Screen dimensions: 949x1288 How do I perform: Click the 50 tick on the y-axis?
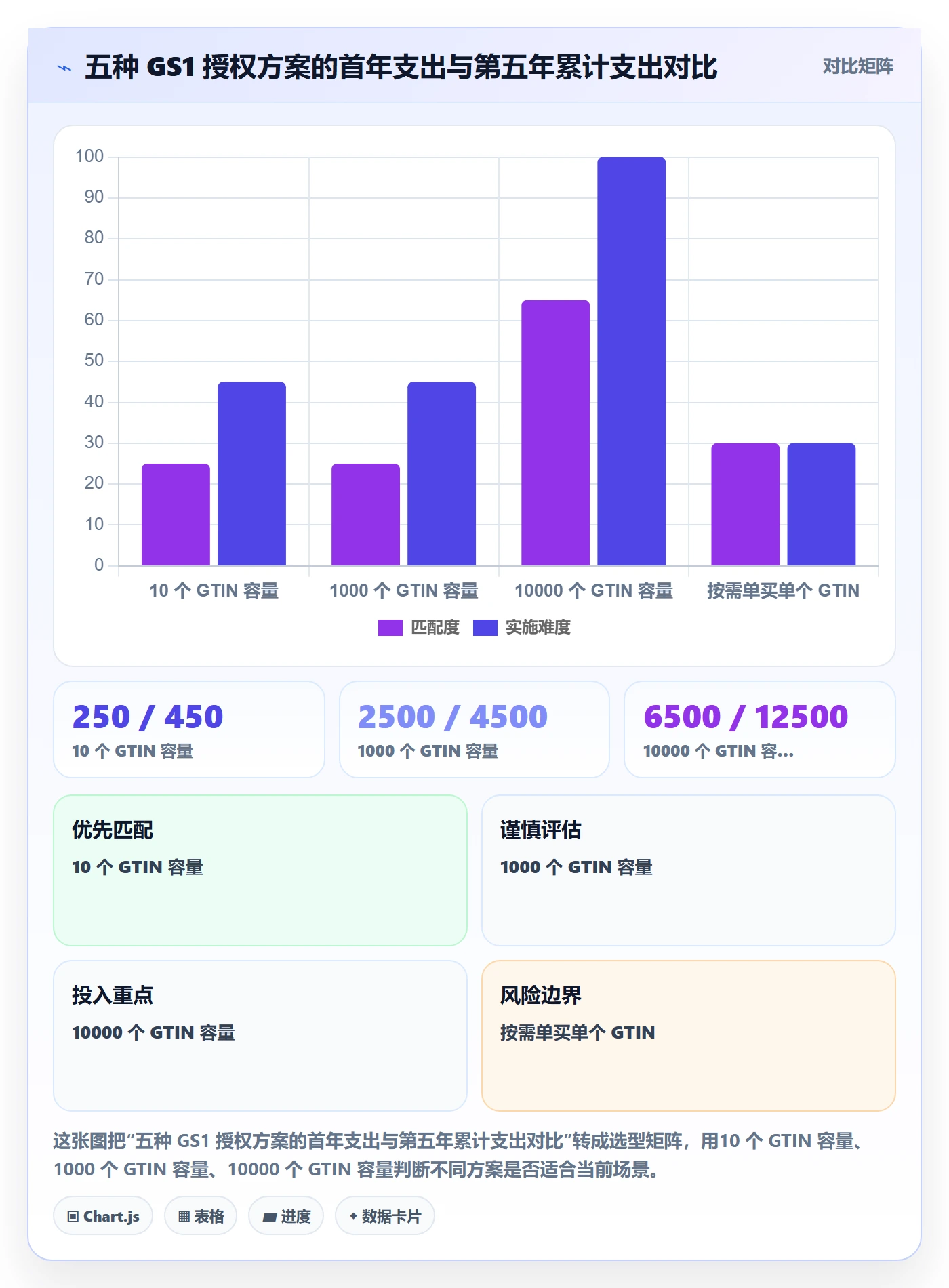click(94, 361)
